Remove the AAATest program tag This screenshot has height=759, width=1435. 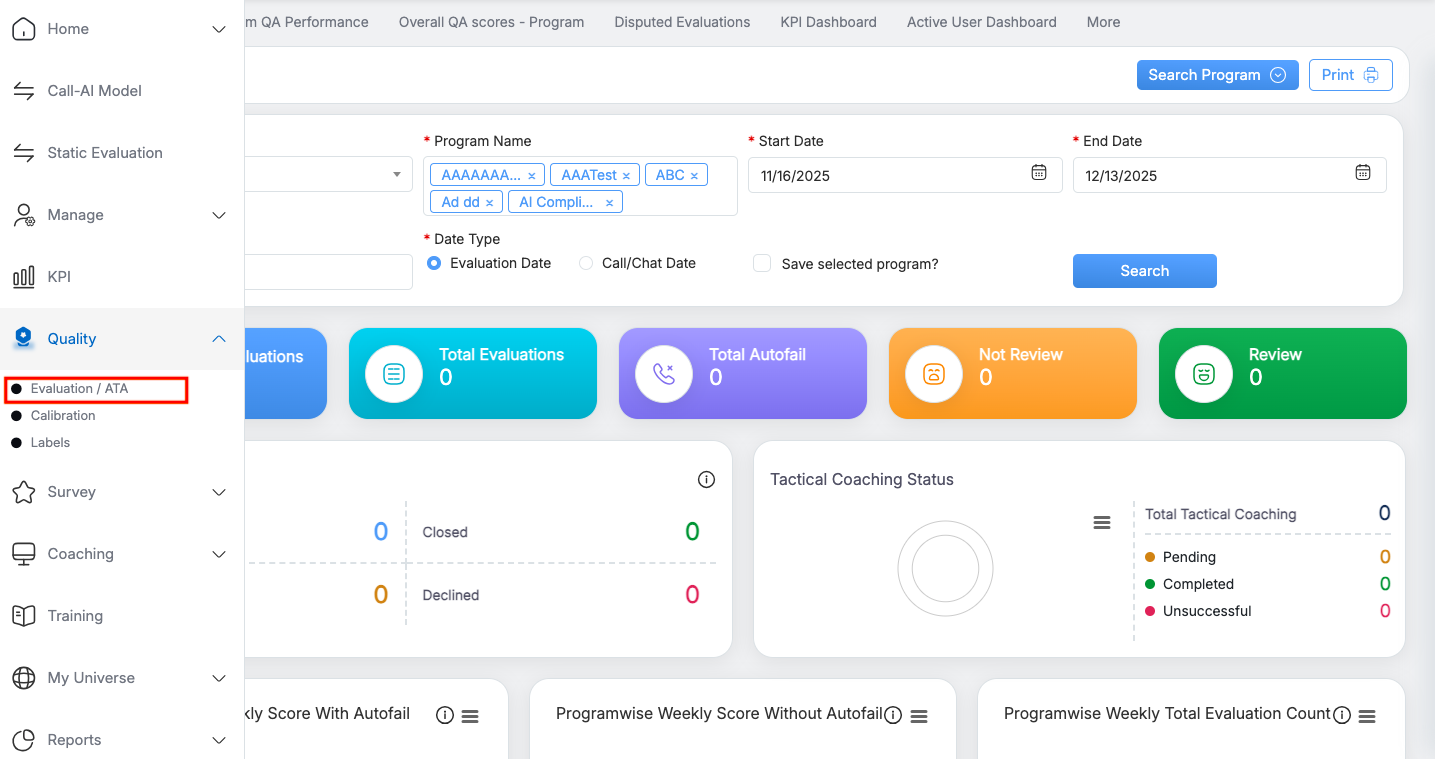coord(626,176)
